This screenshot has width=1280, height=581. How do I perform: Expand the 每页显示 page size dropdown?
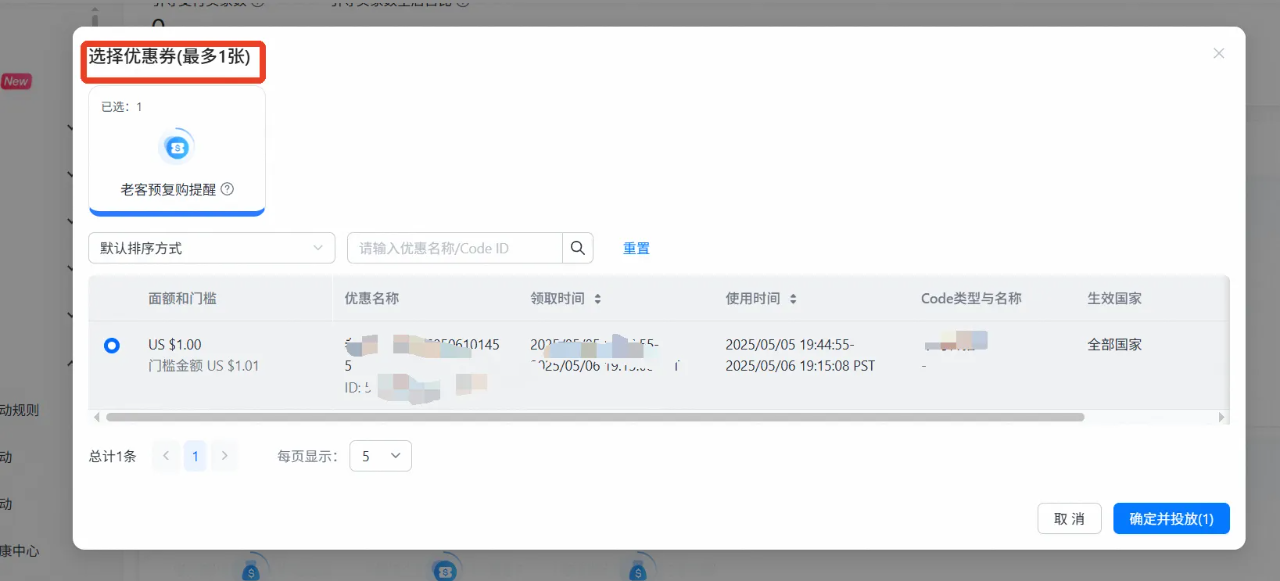380,456
